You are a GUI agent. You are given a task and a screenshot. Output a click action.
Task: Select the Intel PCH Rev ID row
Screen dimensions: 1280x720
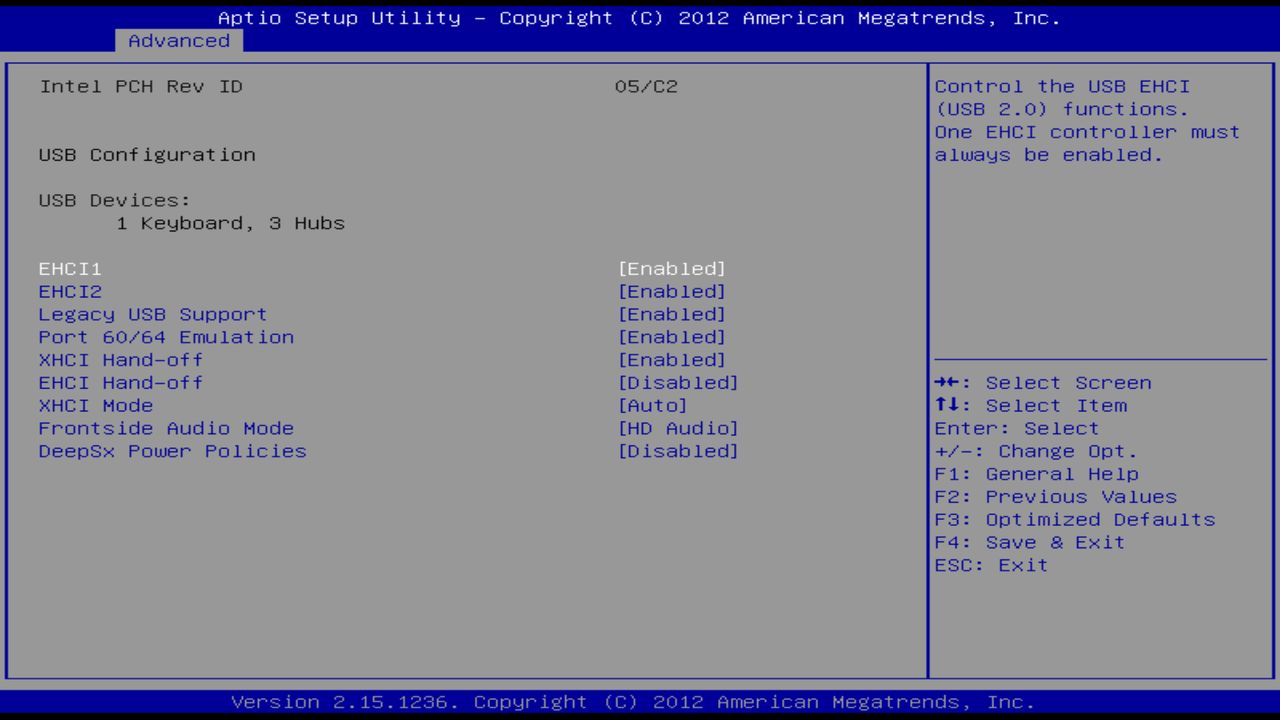pos(143,86)
